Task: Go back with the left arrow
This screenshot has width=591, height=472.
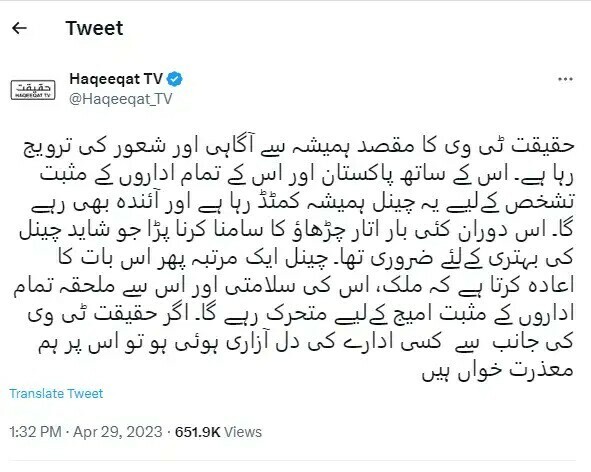Action: click(19, 28)
